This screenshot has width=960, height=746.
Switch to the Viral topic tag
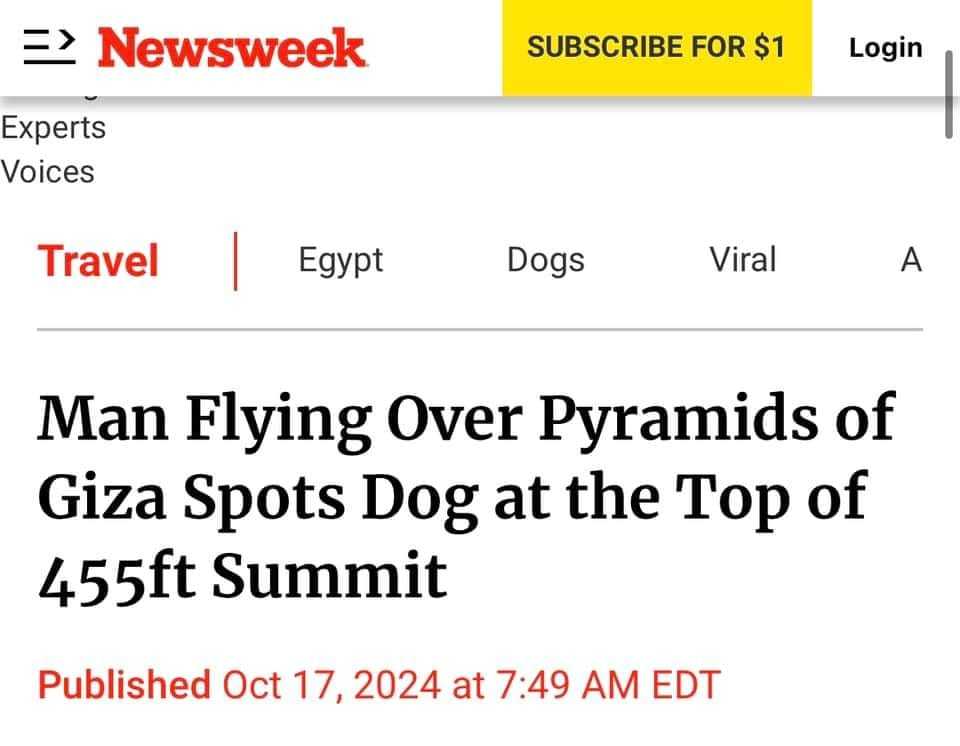click(x=742, y=260)
